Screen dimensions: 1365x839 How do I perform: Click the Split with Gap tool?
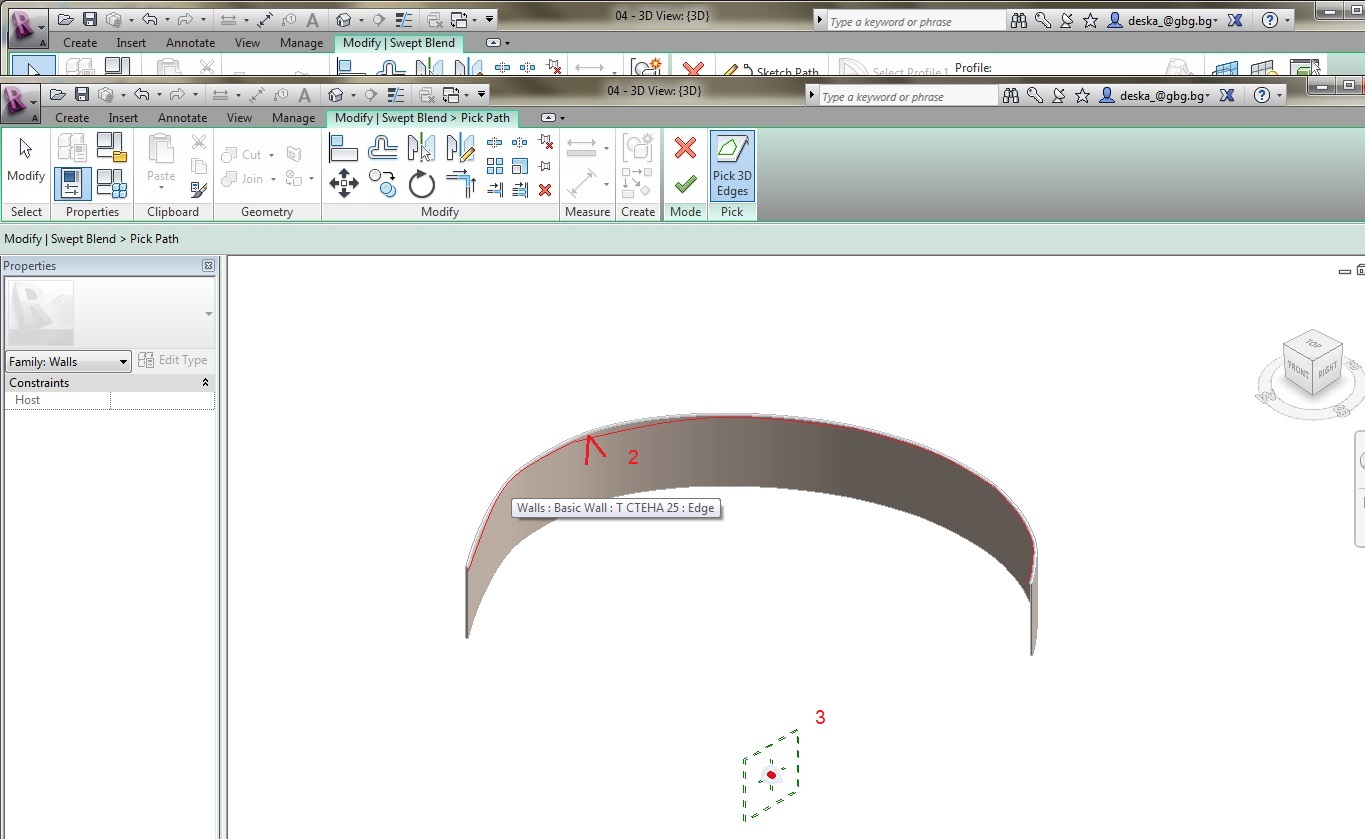click(x=520, y=142)
